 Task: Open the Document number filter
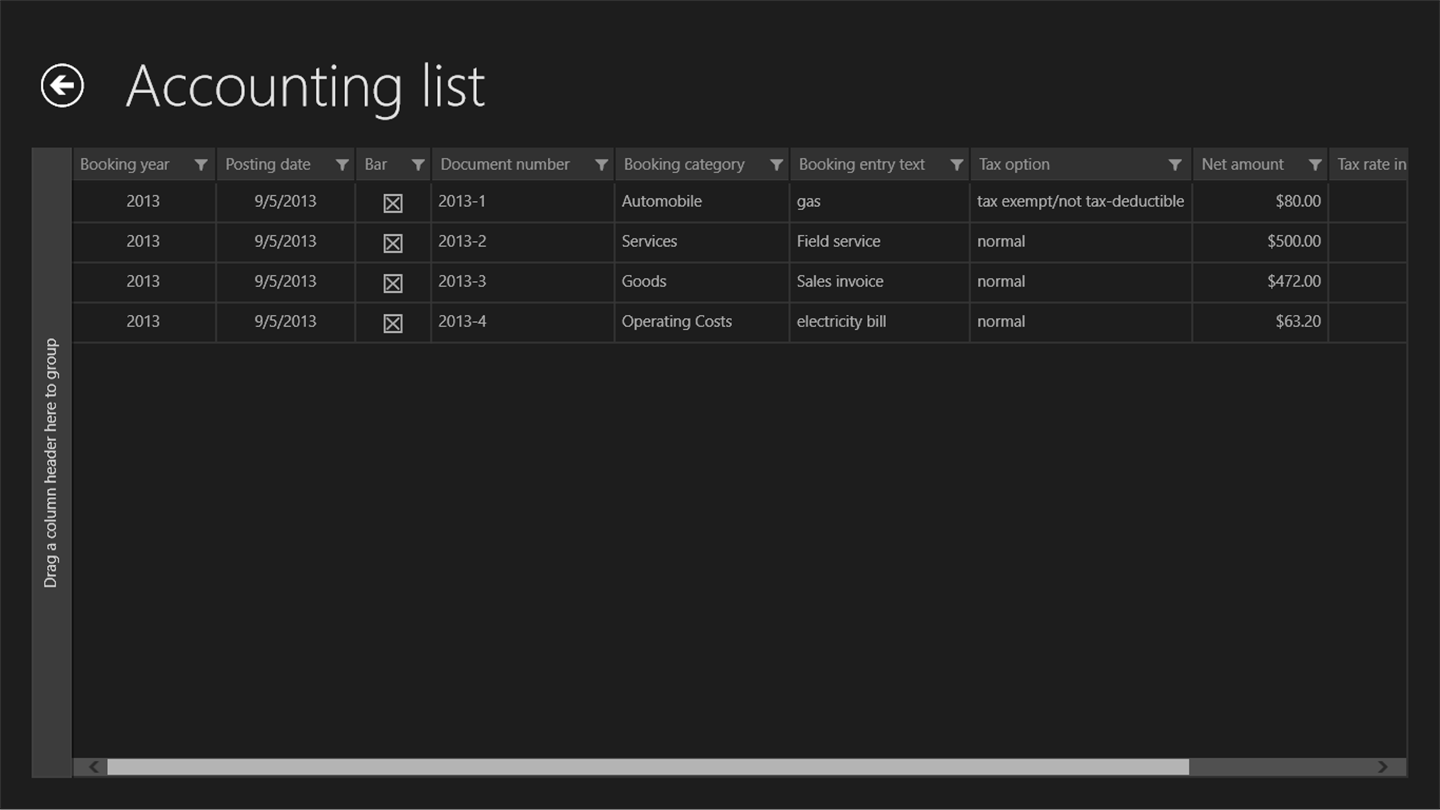coord(601,165)
